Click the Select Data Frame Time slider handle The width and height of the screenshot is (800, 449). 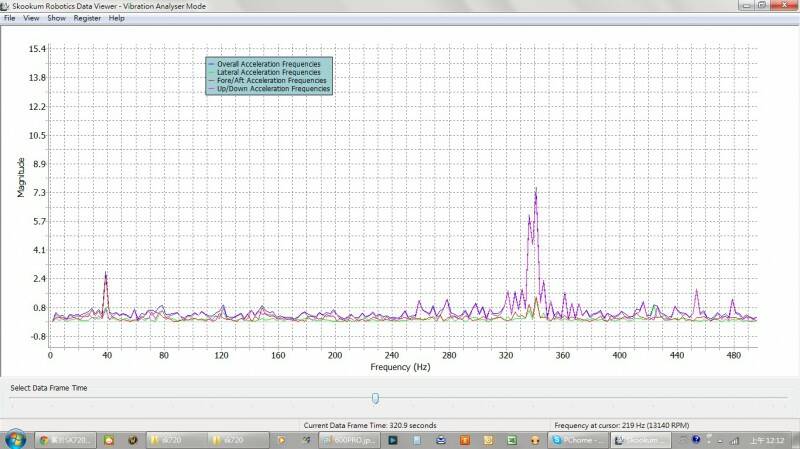coord(376,398)
